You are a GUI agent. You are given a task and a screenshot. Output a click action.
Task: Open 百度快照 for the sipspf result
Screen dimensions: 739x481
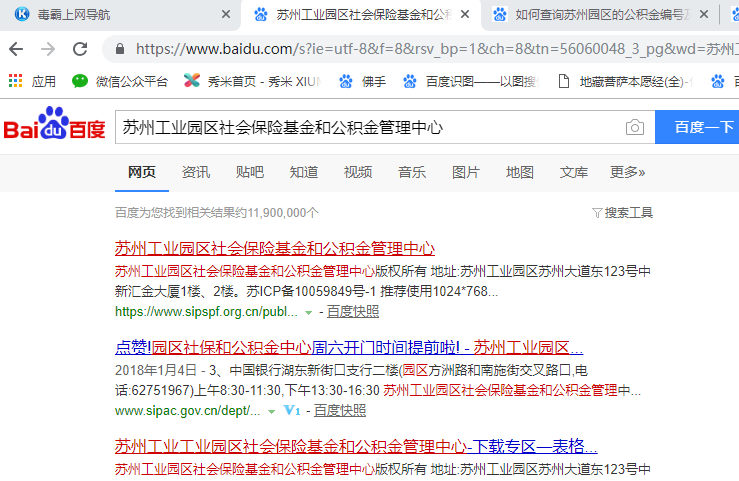(x=353, y=312)
